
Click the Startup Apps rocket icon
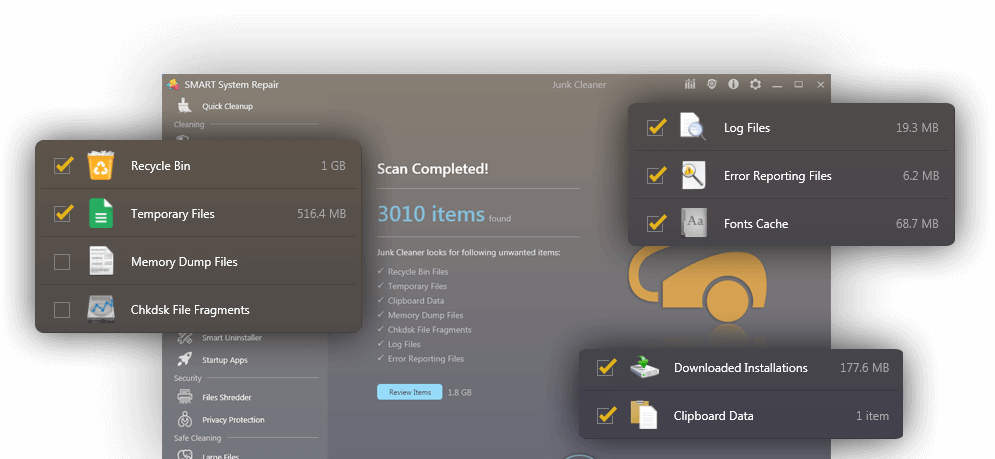point(184,359)
